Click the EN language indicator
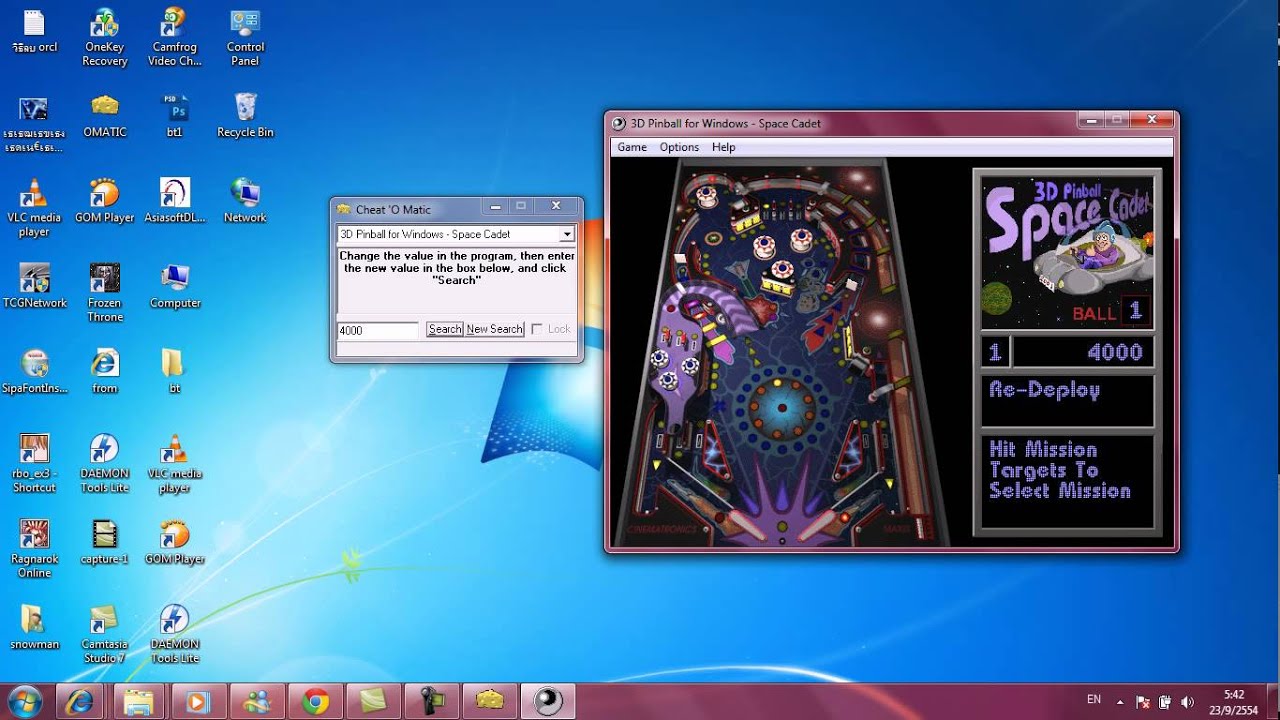This screenshot has width=1280, height=720. (1094, 699)
